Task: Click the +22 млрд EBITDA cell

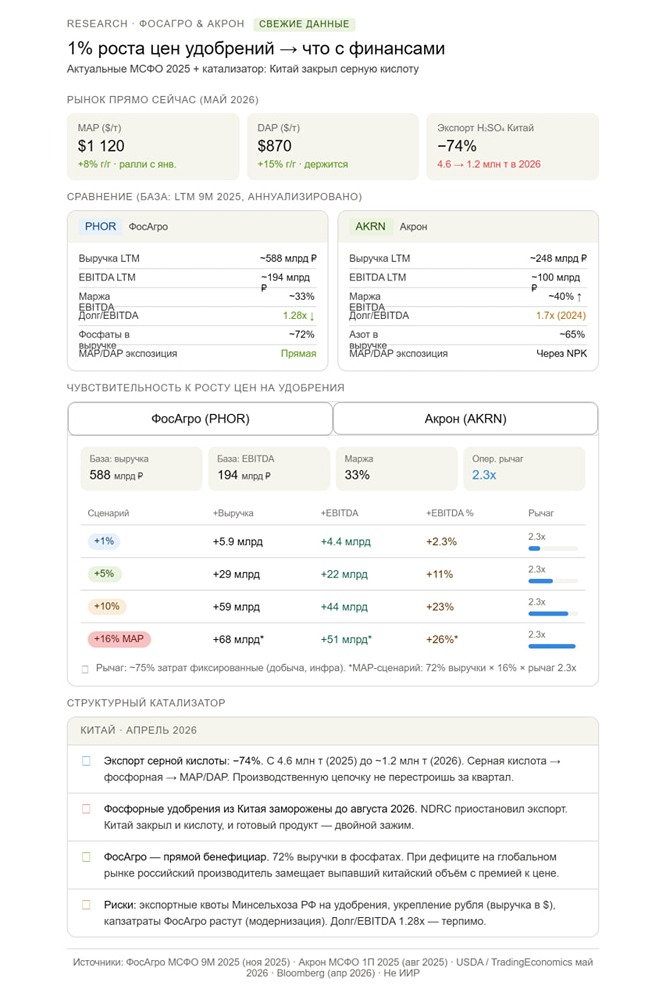Action: point(344,575)
